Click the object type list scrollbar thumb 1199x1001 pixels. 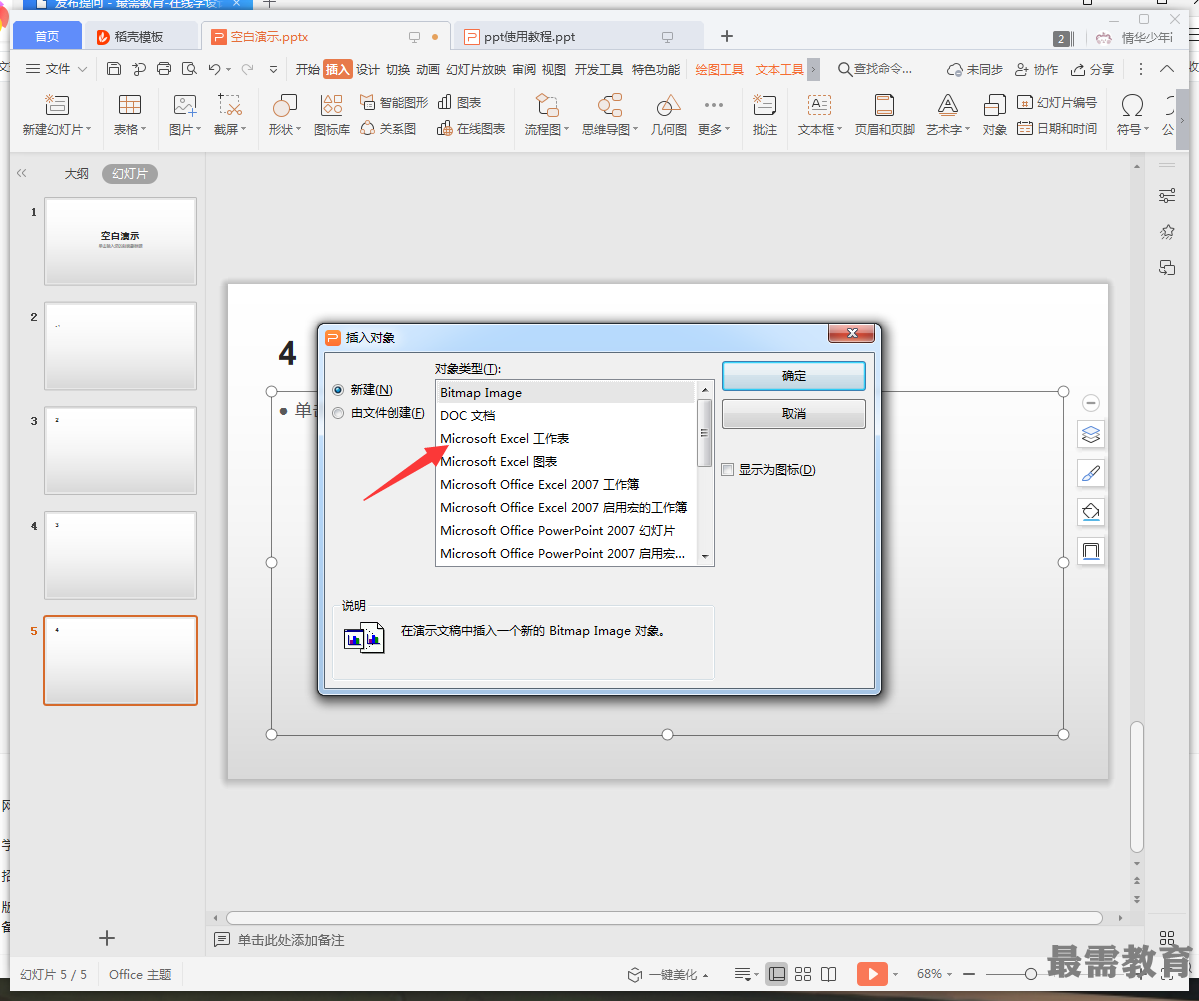coord(705,433)
